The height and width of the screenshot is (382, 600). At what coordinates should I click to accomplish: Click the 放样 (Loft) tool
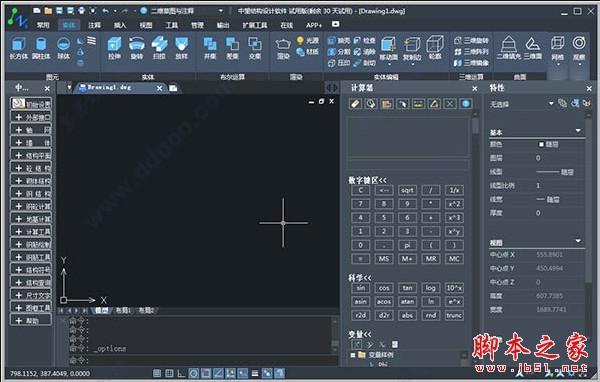tap(181, 48)
